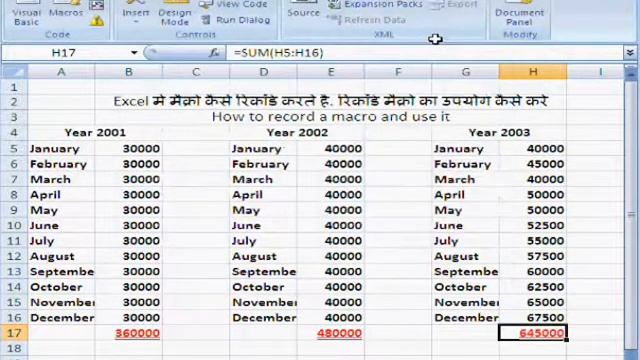
Task: Select highlighted row 17 header
Action: pos(15,333)
